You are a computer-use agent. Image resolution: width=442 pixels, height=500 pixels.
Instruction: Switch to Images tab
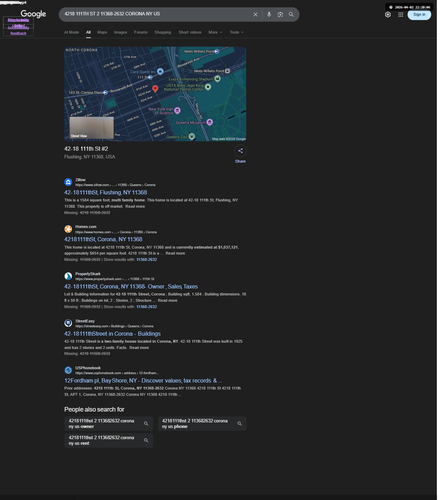(x=120, y=32)
